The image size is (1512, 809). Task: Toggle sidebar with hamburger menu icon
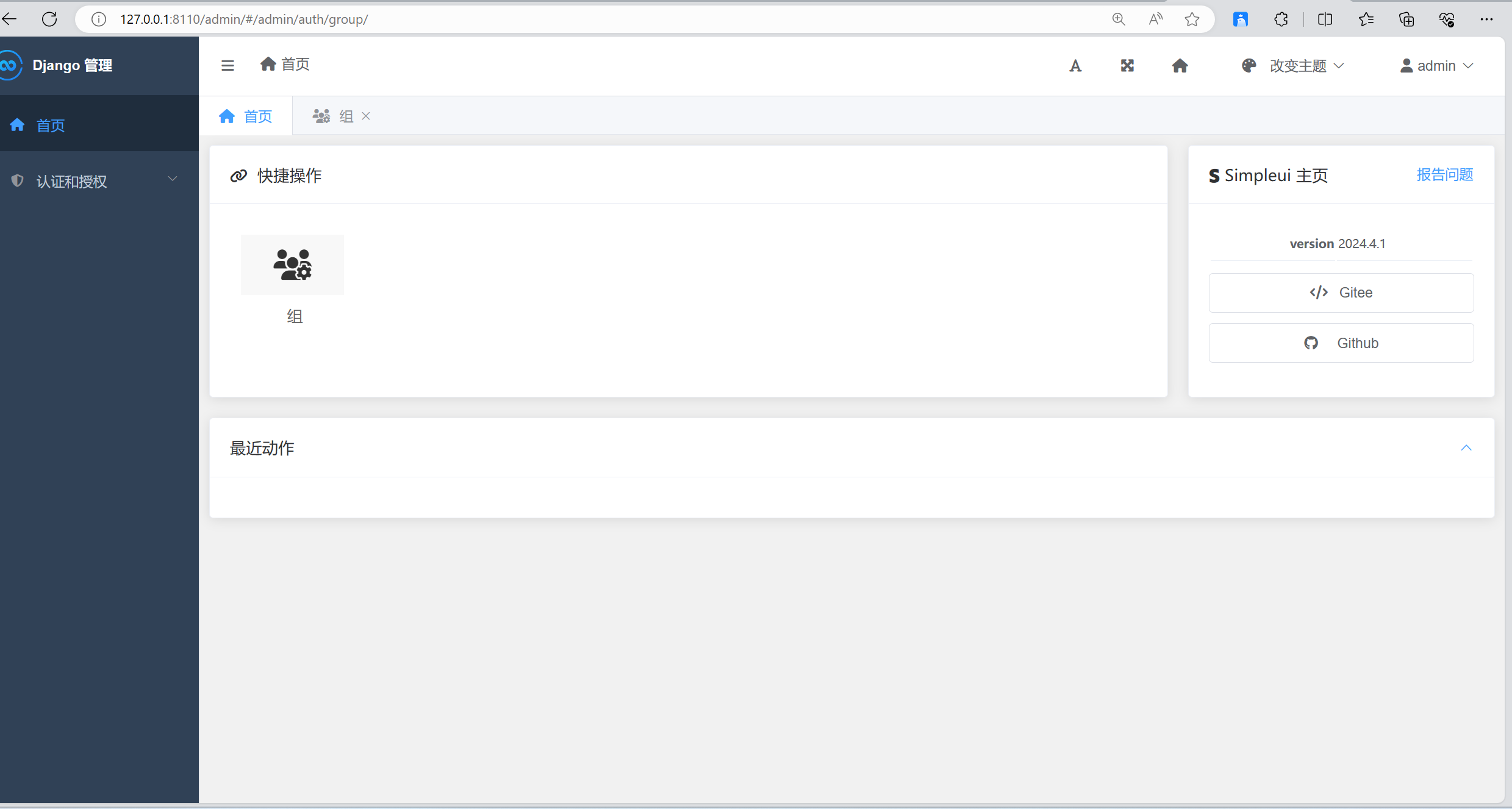228,65
